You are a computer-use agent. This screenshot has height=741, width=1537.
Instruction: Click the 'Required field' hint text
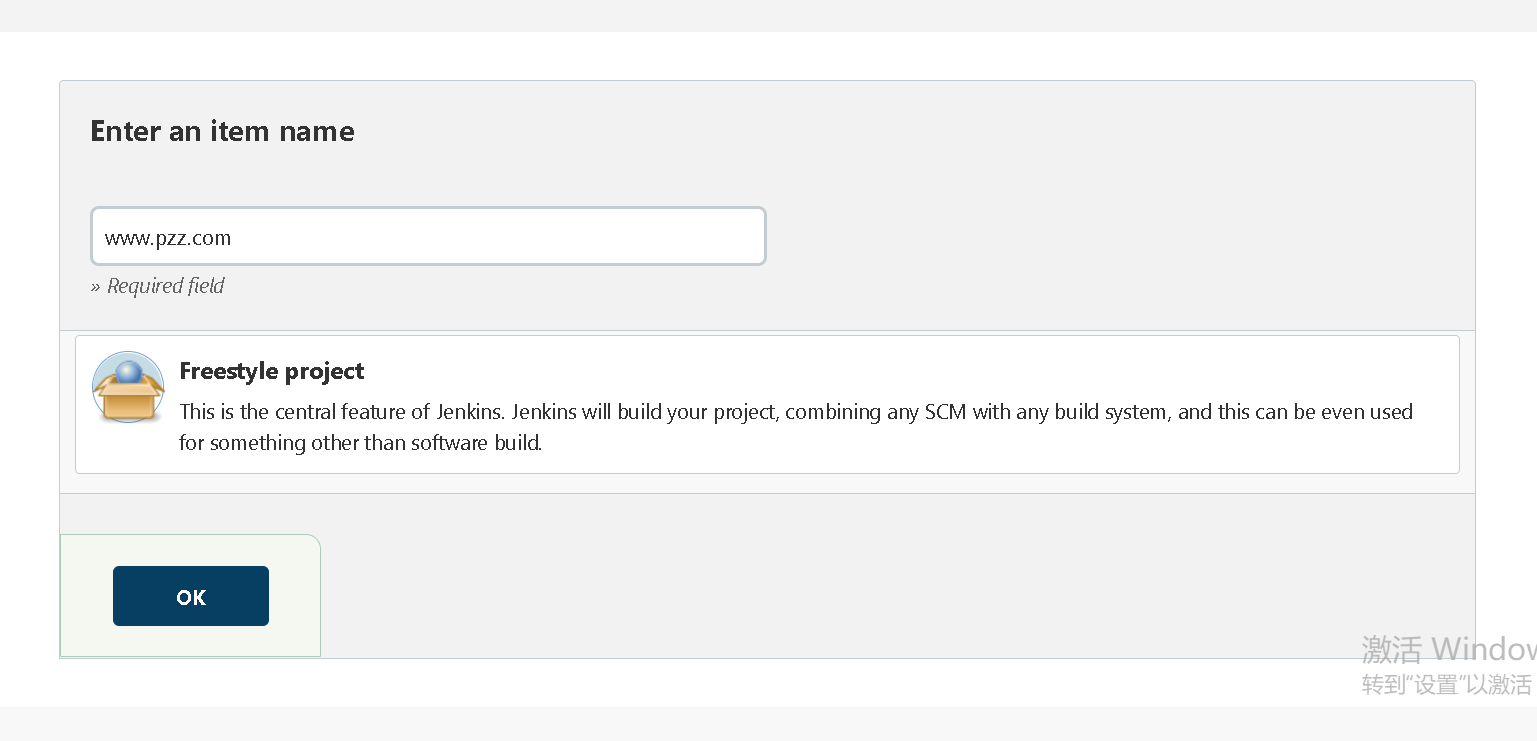pyautogui.click(x=165, y=286)
